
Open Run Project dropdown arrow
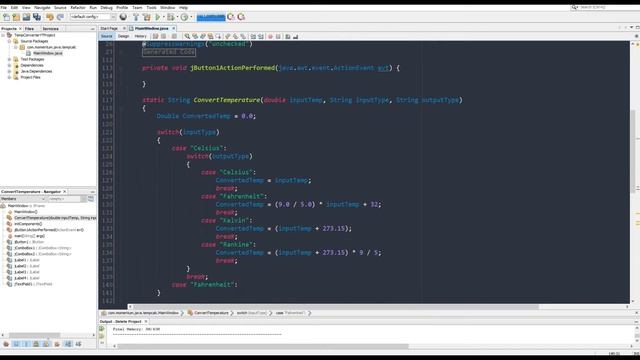[x=164, y=17]
